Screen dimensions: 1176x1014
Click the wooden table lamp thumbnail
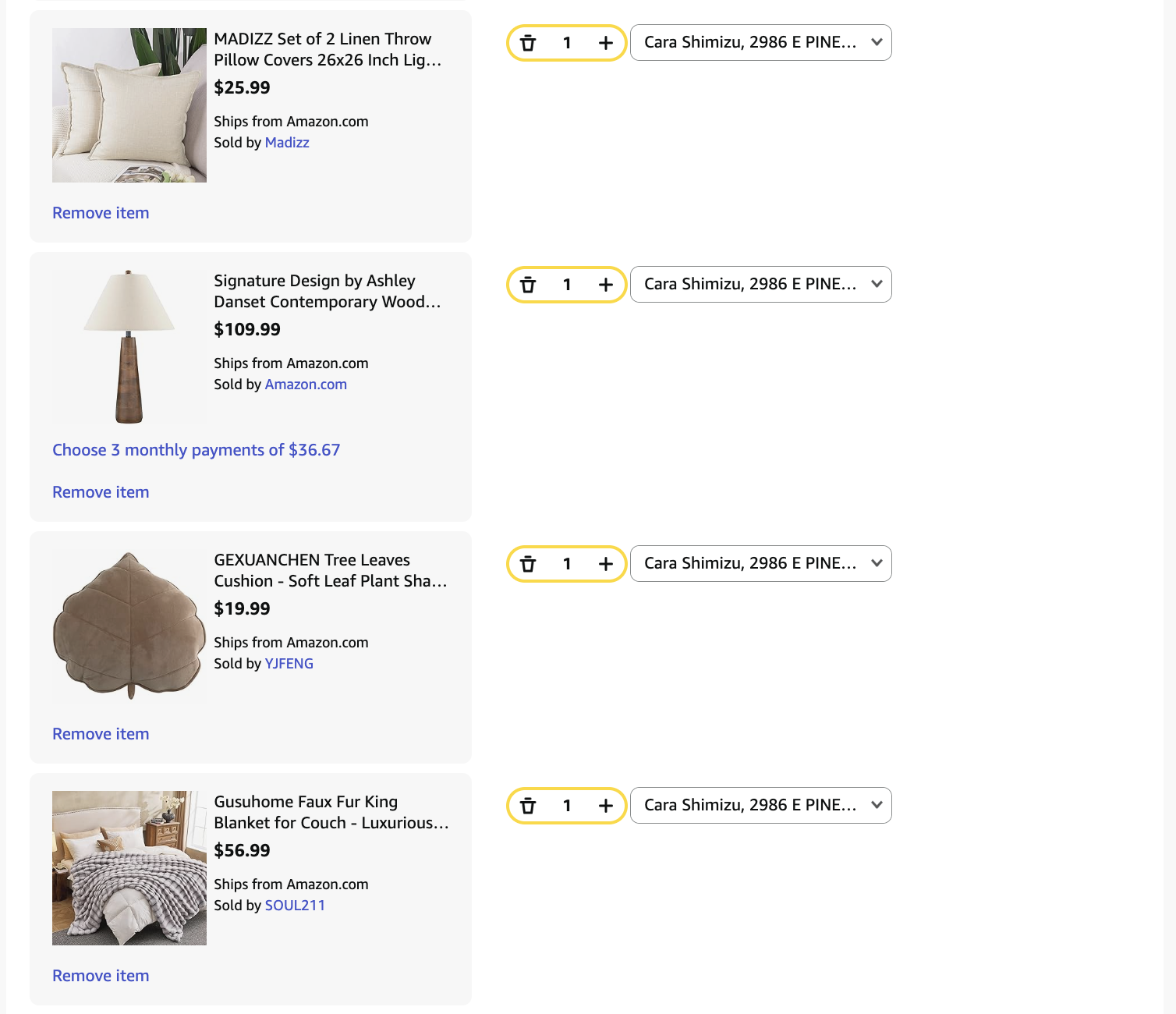129,347
